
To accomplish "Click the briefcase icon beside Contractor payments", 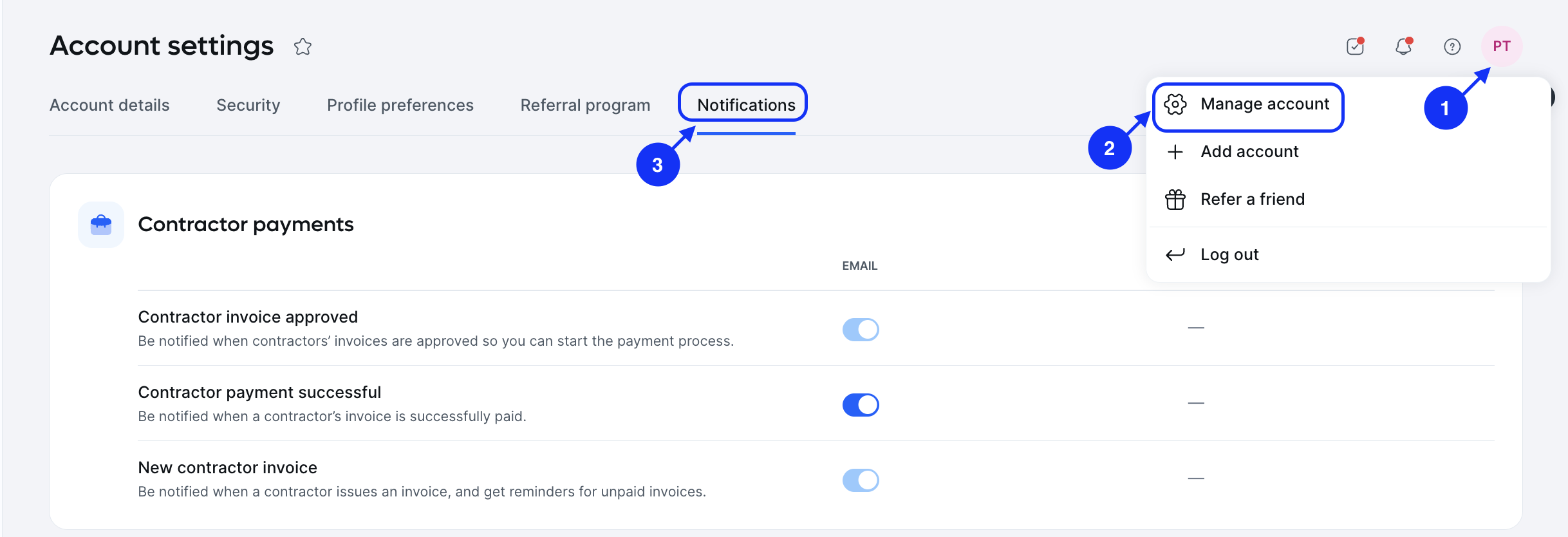I will pos(100,224).
